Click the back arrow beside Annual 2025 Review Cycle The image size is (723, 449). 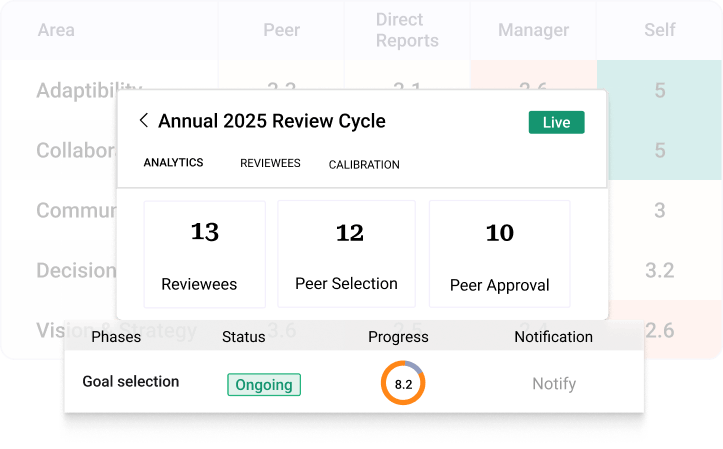[144, 121]
